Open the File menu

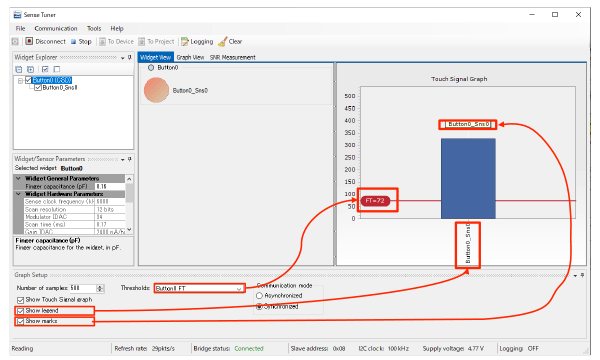[20, 28]
